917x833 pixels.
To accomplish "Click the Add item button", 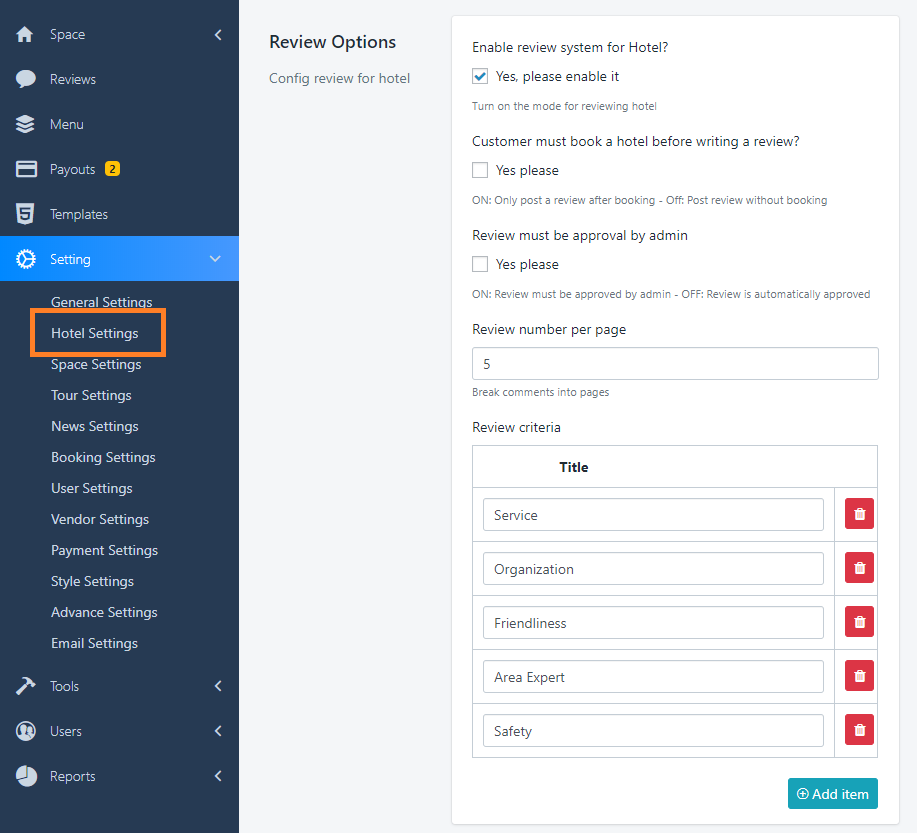I will click(832, 793).
